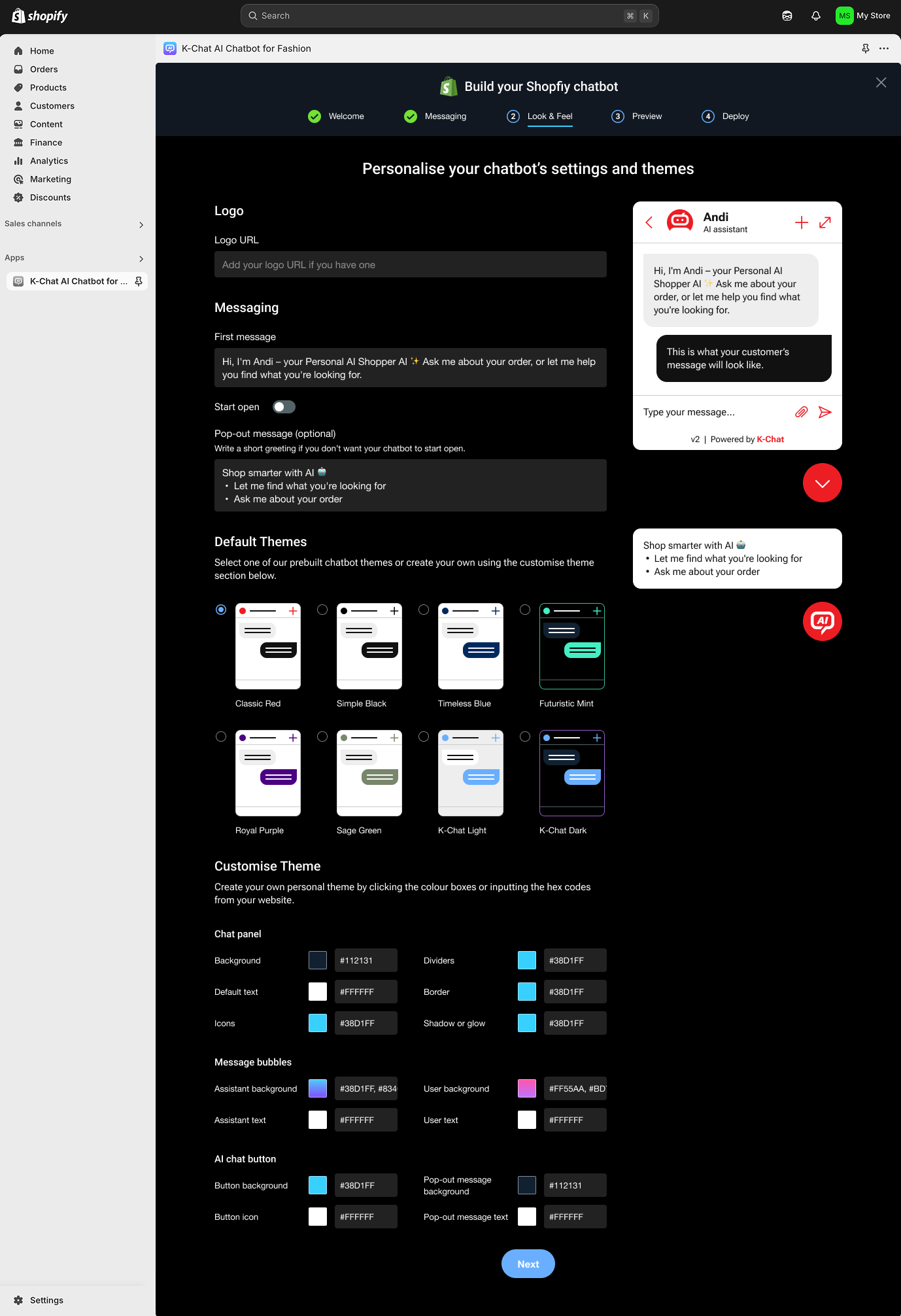This screenshot has height=1316, width=901.
Task: Go to Messaging step
Action: tap(435, 116)
